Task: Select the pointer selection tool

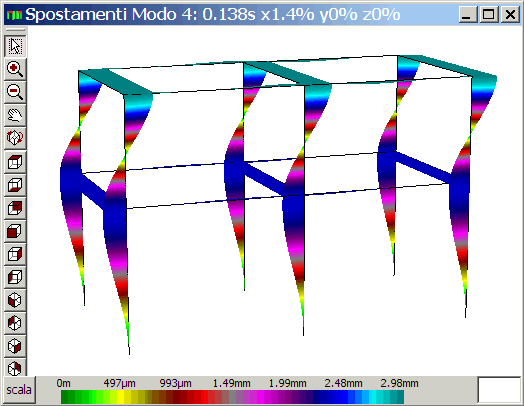Action: click(x=15, y=46)
